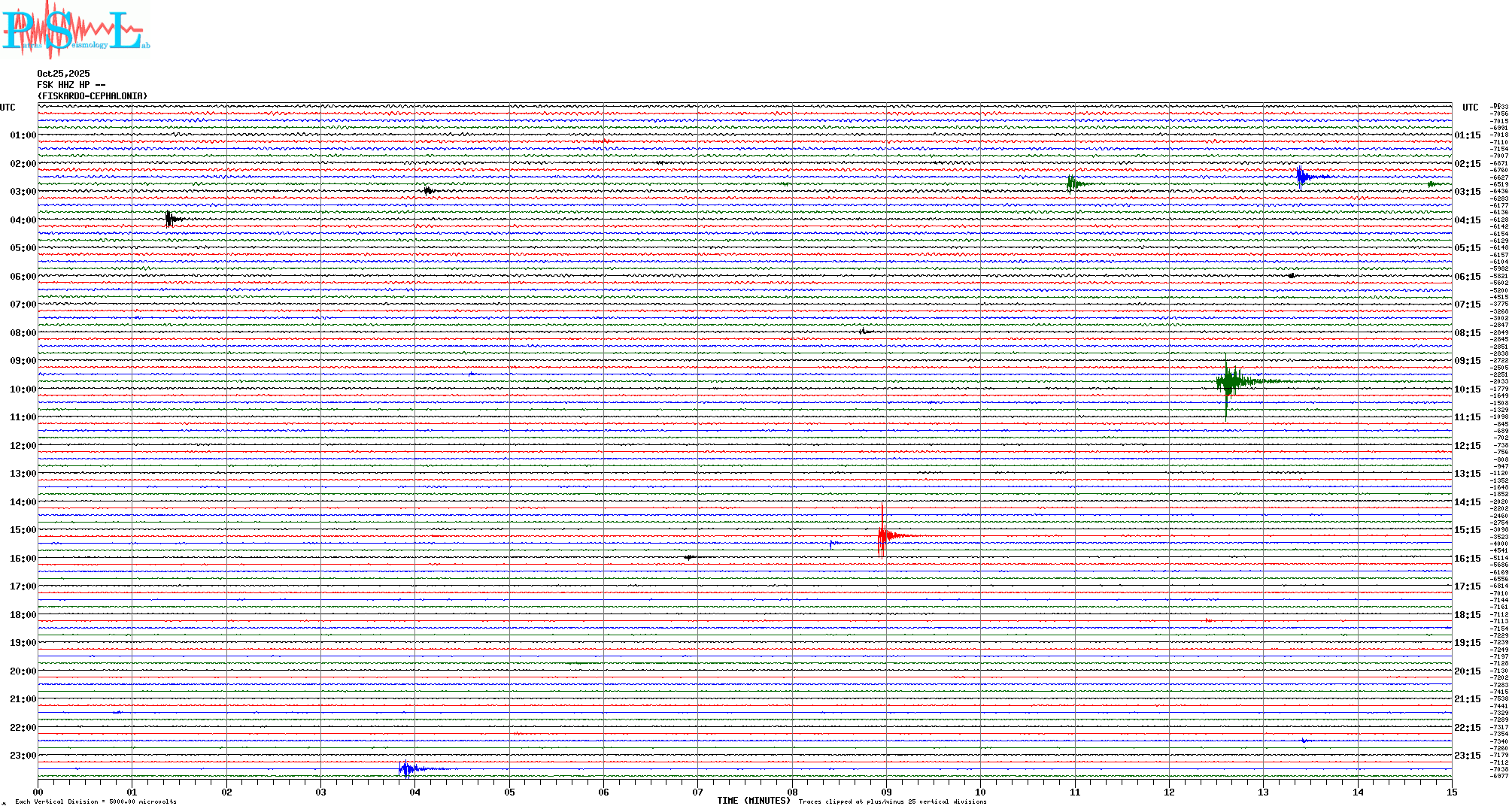Click the FISKARDO-CEPHALONIA location label

click(92, 96)
